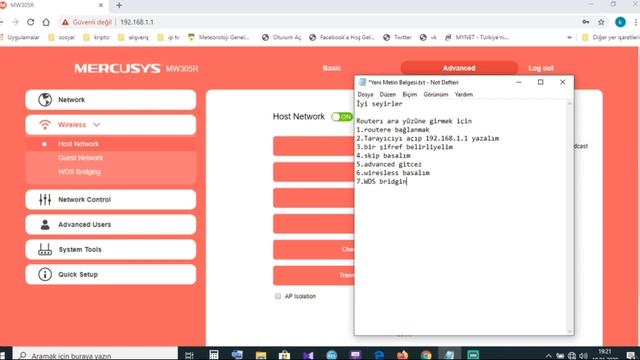This screenshot has width=640, height=360.
Task: Open Task View on the taskbar
Action: click(189, 355)
